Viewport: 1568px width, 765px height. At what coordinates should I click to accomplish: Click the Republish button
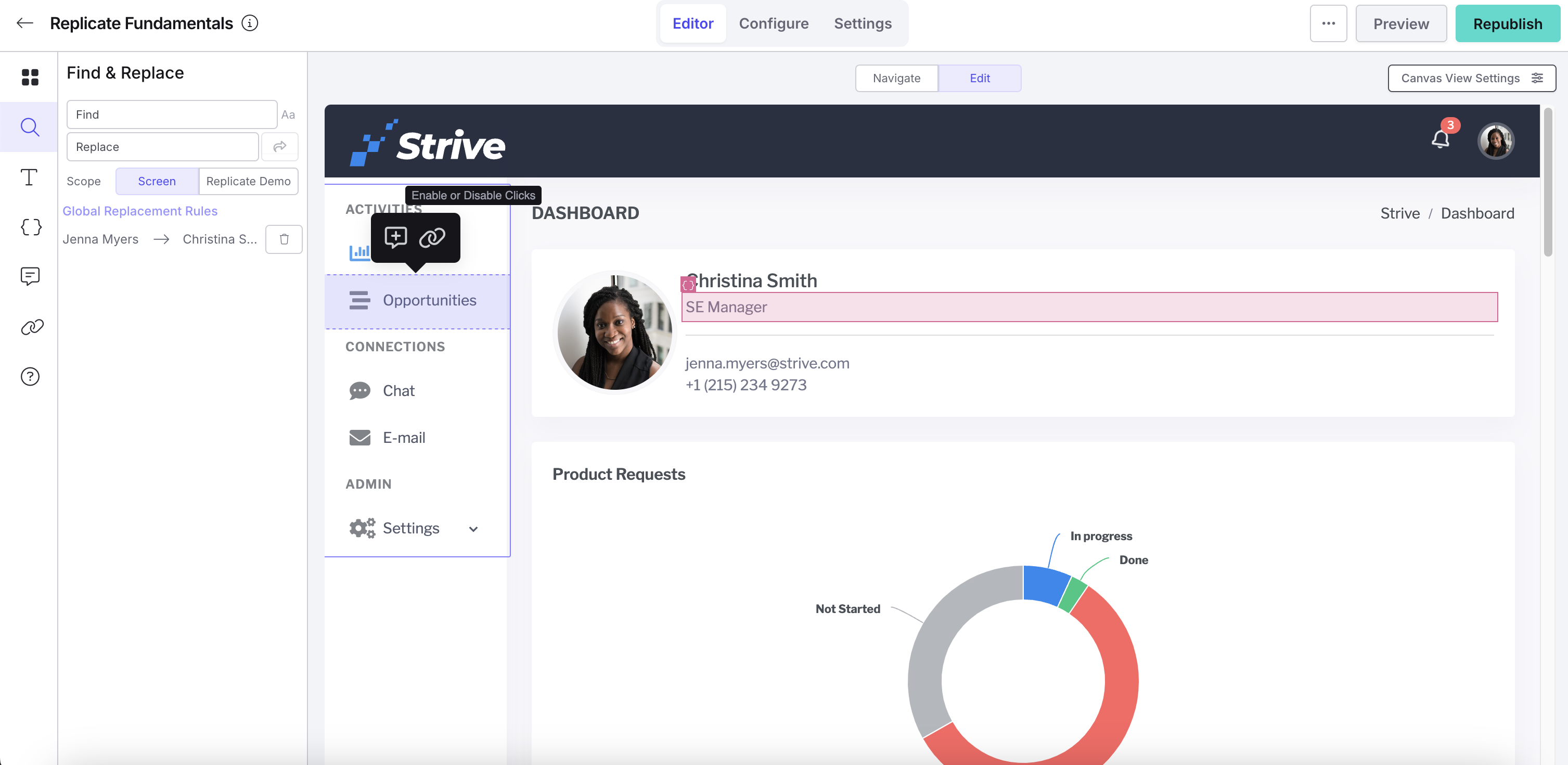(x=1508, y=24)
